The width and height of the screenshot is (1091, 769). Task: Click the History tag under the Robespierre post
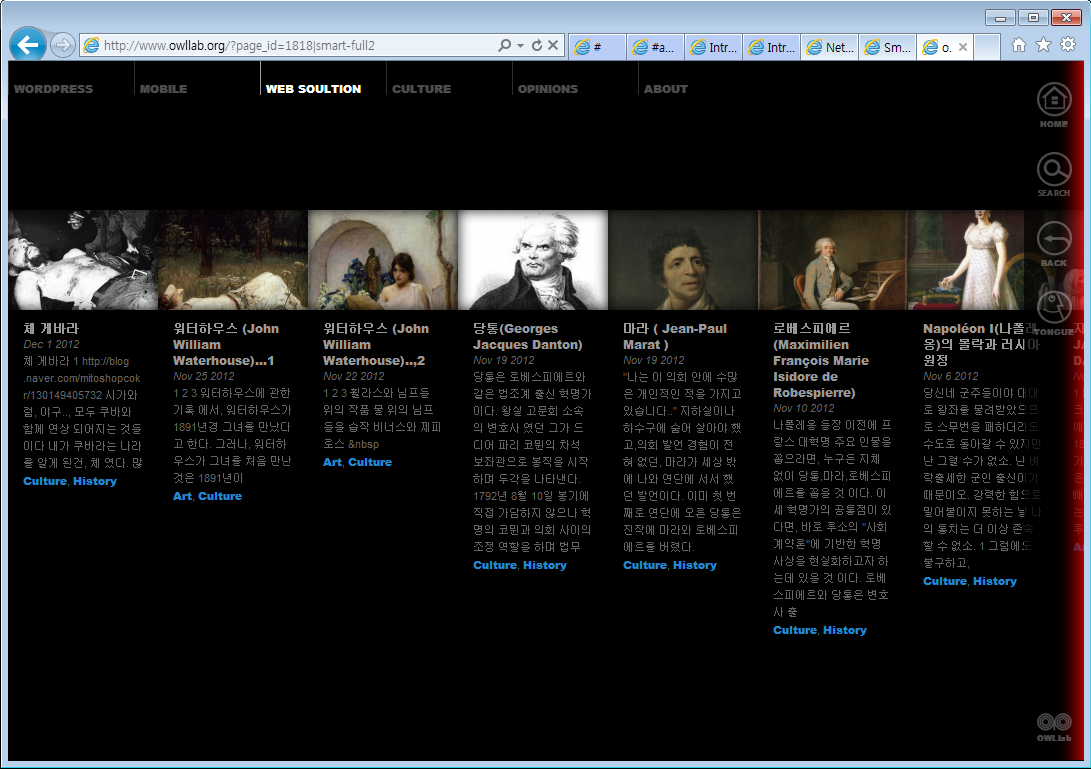pos(845,630)
